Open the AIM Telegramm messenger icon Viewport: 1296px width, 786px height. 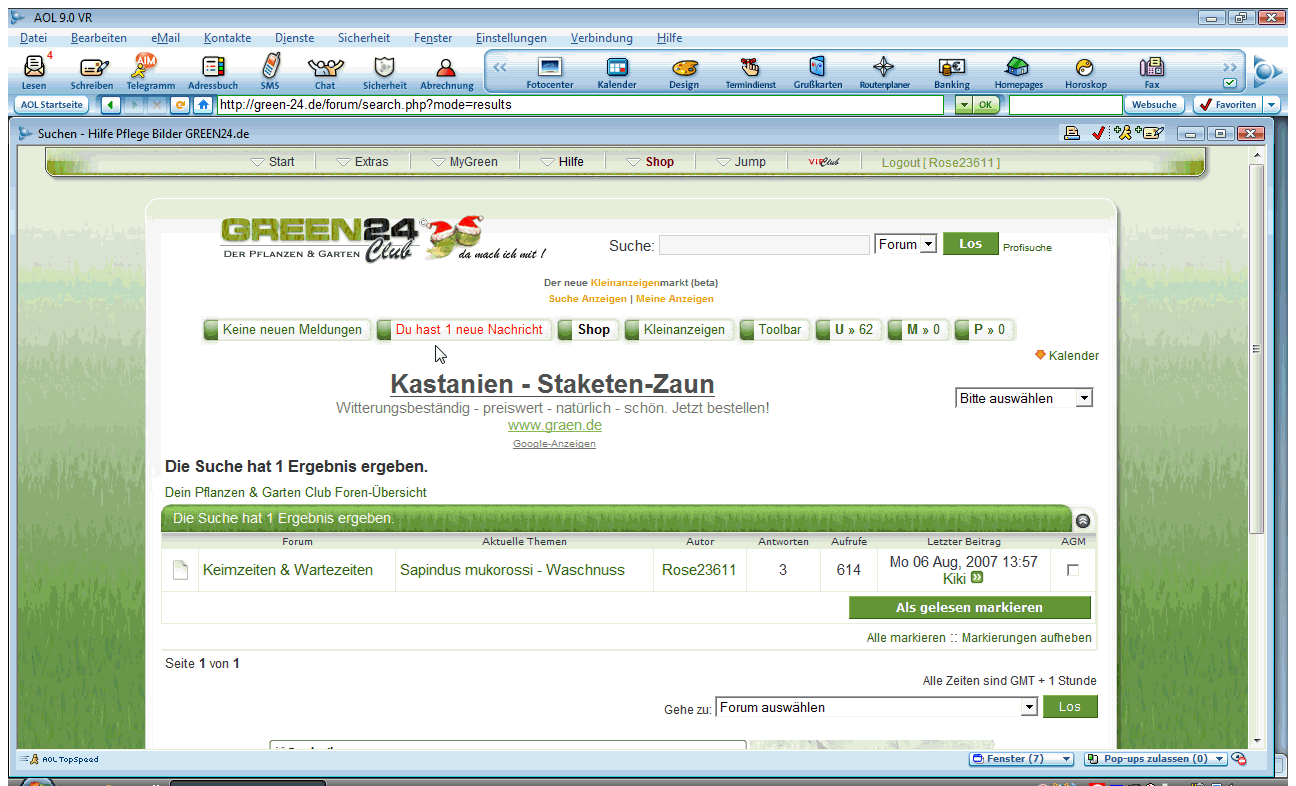pyautogui.click(x=147, y=68)
